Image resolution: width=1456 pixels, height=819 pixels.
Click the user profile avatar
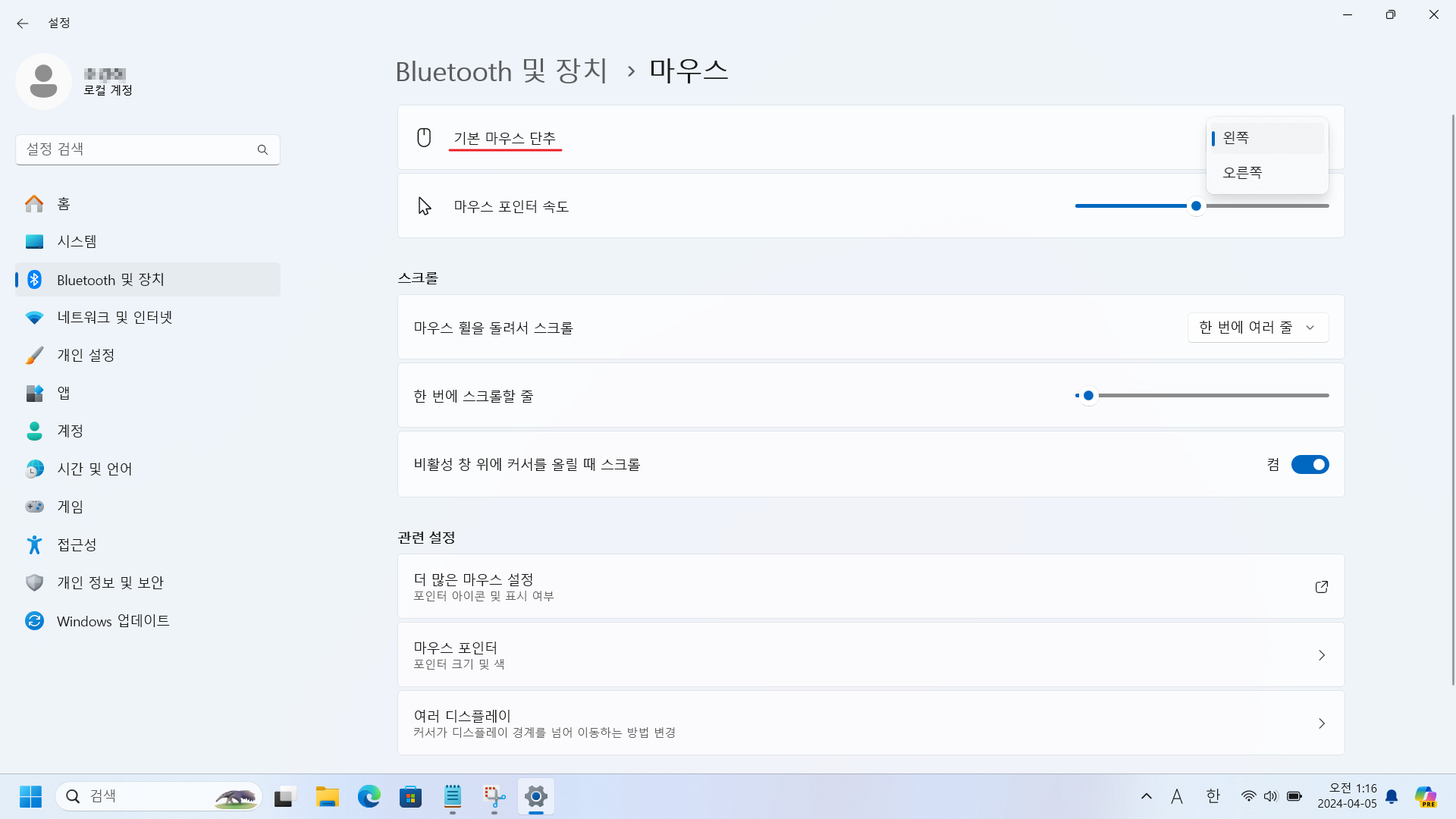pyautogui.click(x=43, y=81)
